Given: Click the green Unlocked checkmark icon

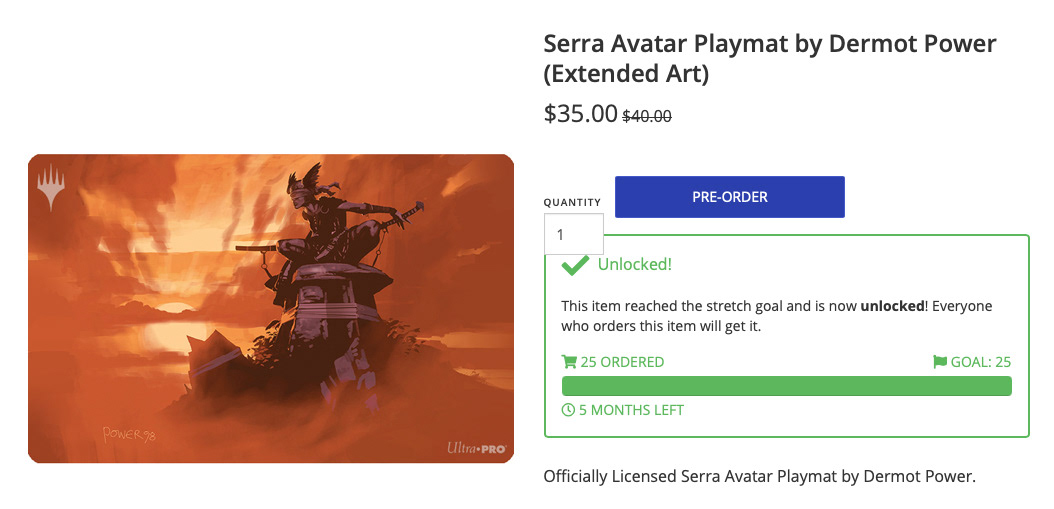Looking at the screenshot, I should coord(575,265).
